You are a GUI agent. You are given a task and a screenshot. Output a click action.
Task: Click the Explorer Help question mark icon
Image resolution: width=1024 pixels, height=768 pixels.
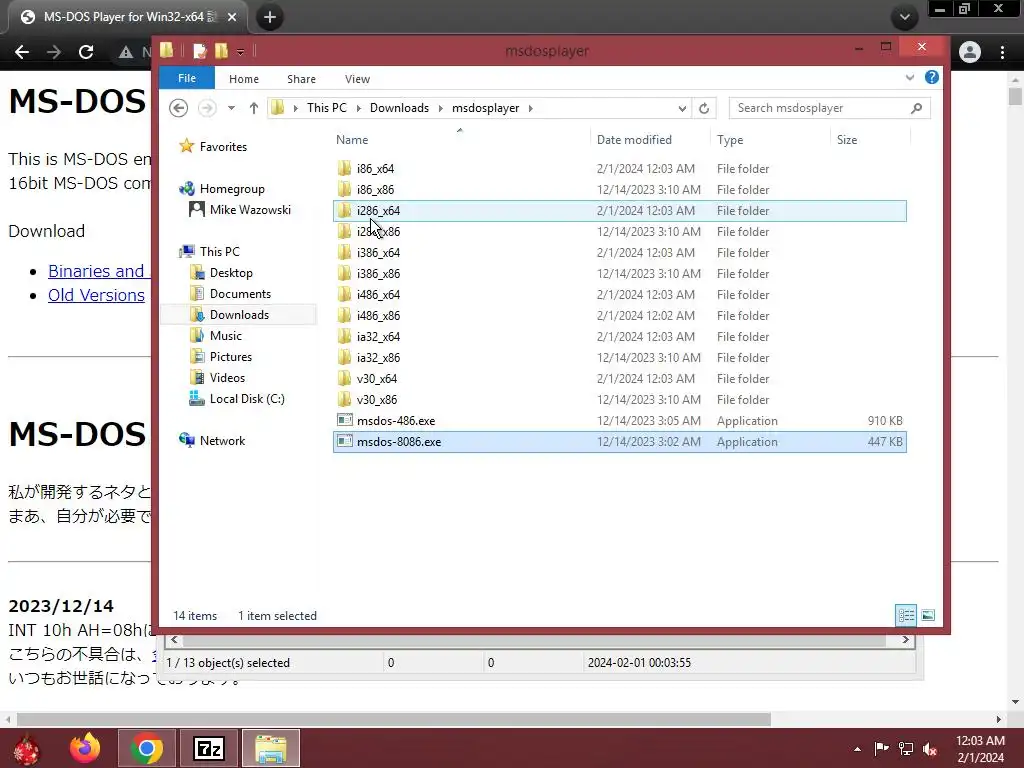[x=931, y=78]
